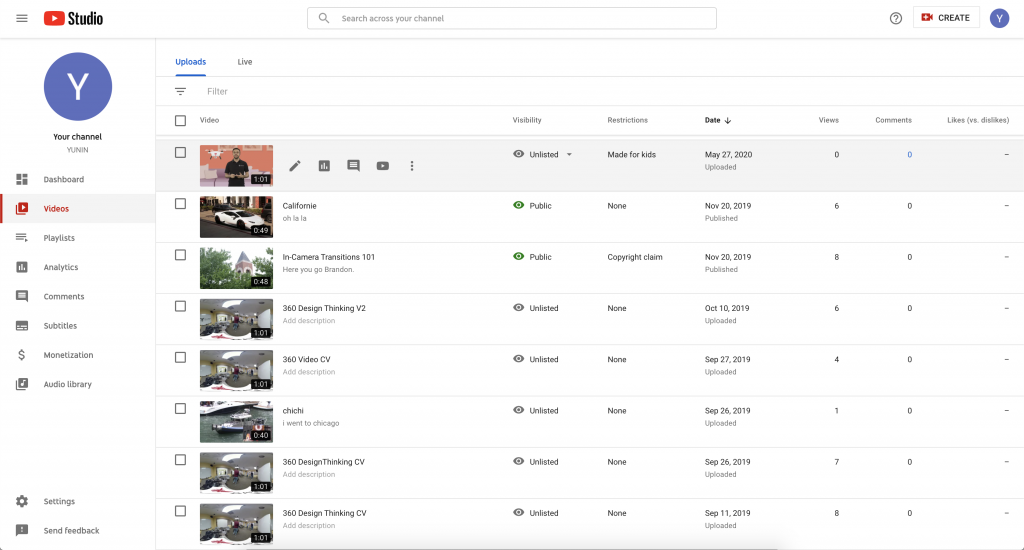Check the box for Californie video
The width and height of the screenshot is (1024, 550).
[180, 204]
